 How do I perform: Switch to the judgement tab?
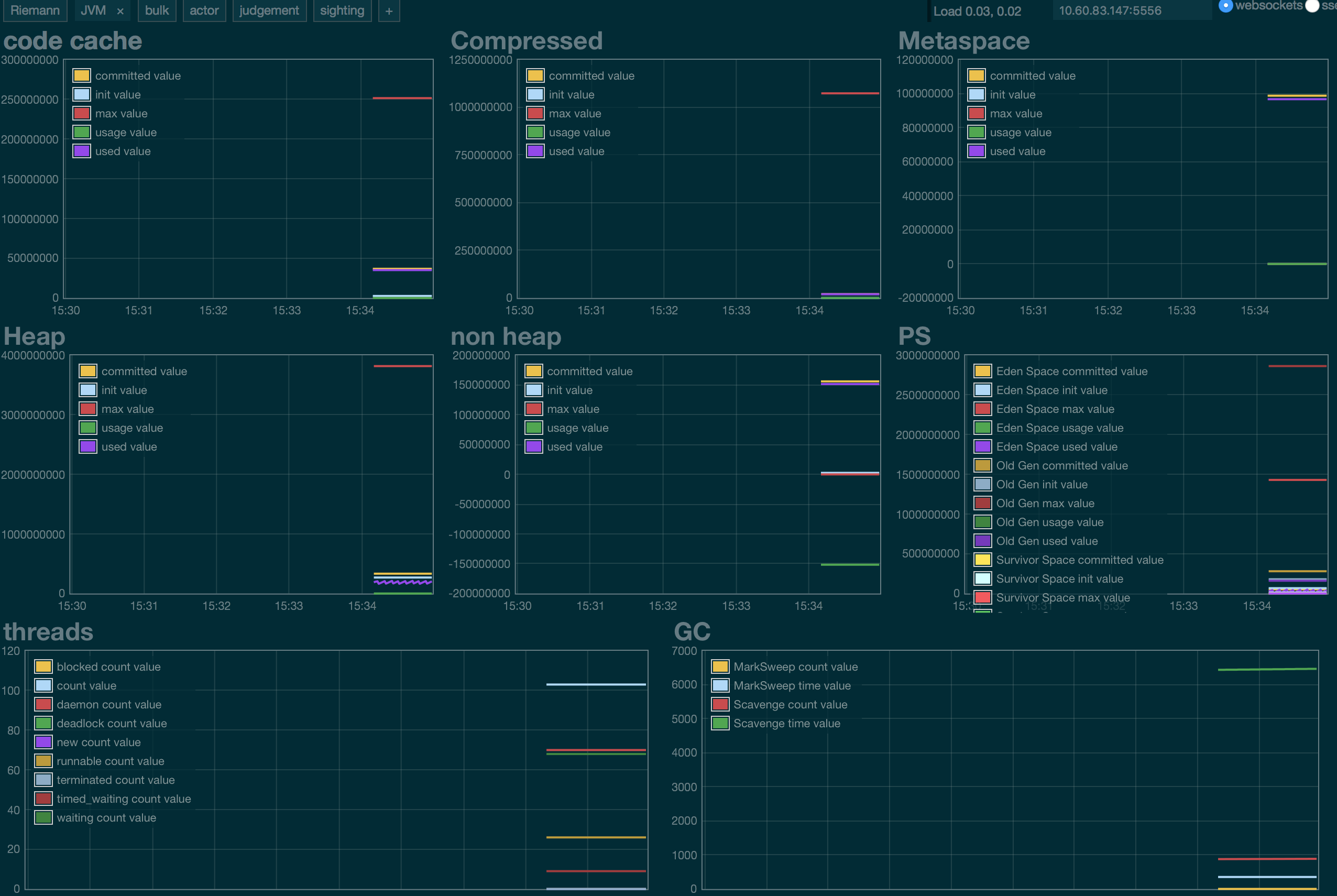click(269, 11)
